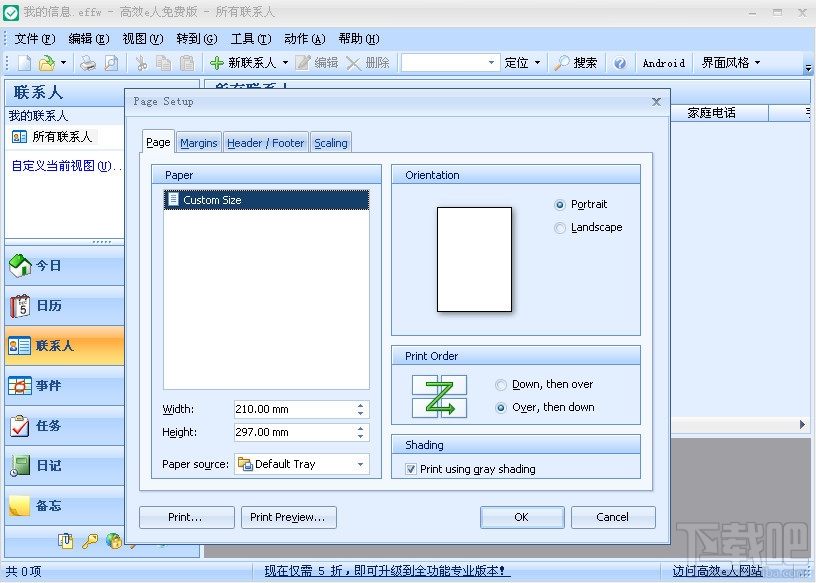This screenshot has width=816, height=583.
Task: Click the Height spinner arrows
Action: 361,432
